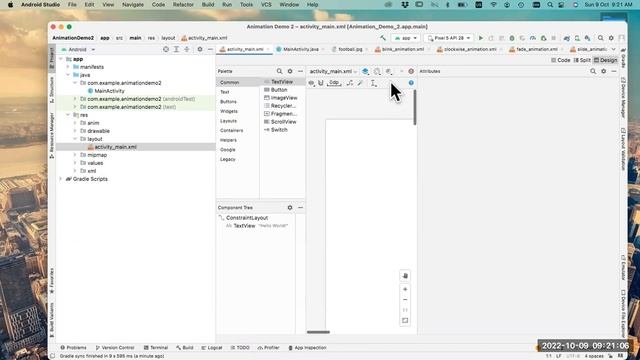Search the Palette with magnifier icon
The height and width of the screenshot is (360, 640).
(x=279, y=71)
